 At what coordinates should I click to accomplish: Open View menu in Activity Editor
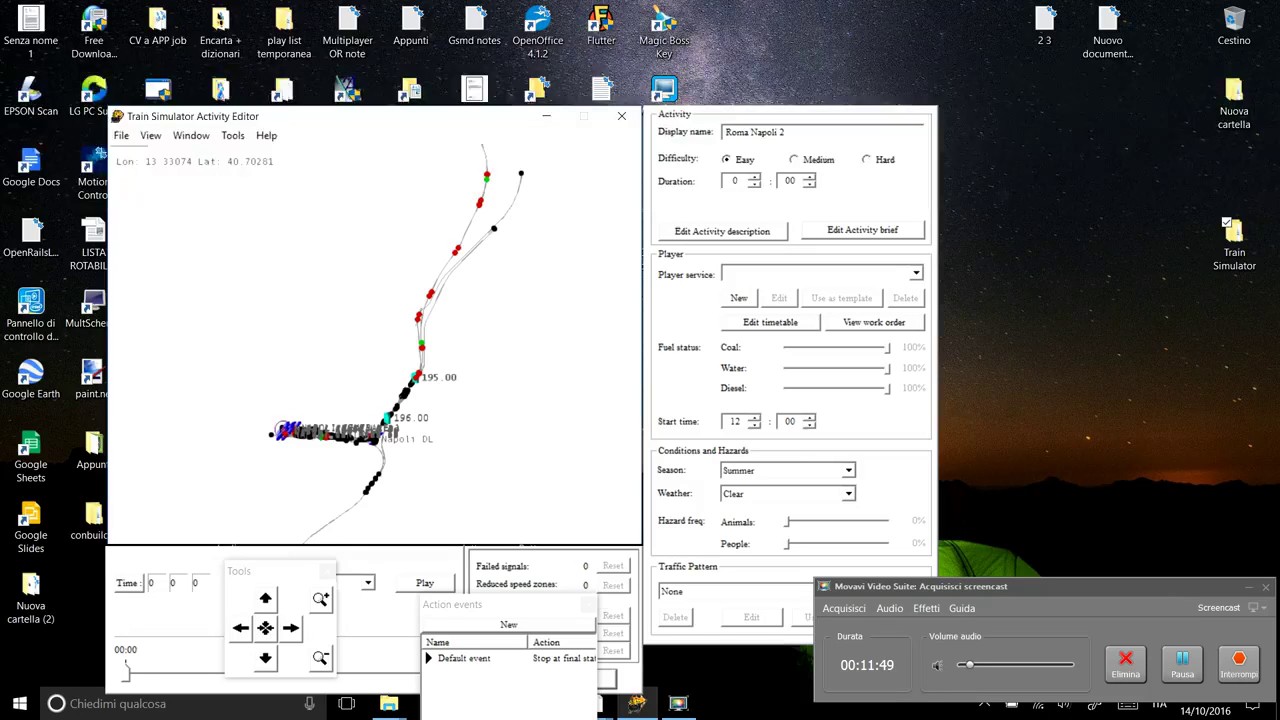pos(150,135)
